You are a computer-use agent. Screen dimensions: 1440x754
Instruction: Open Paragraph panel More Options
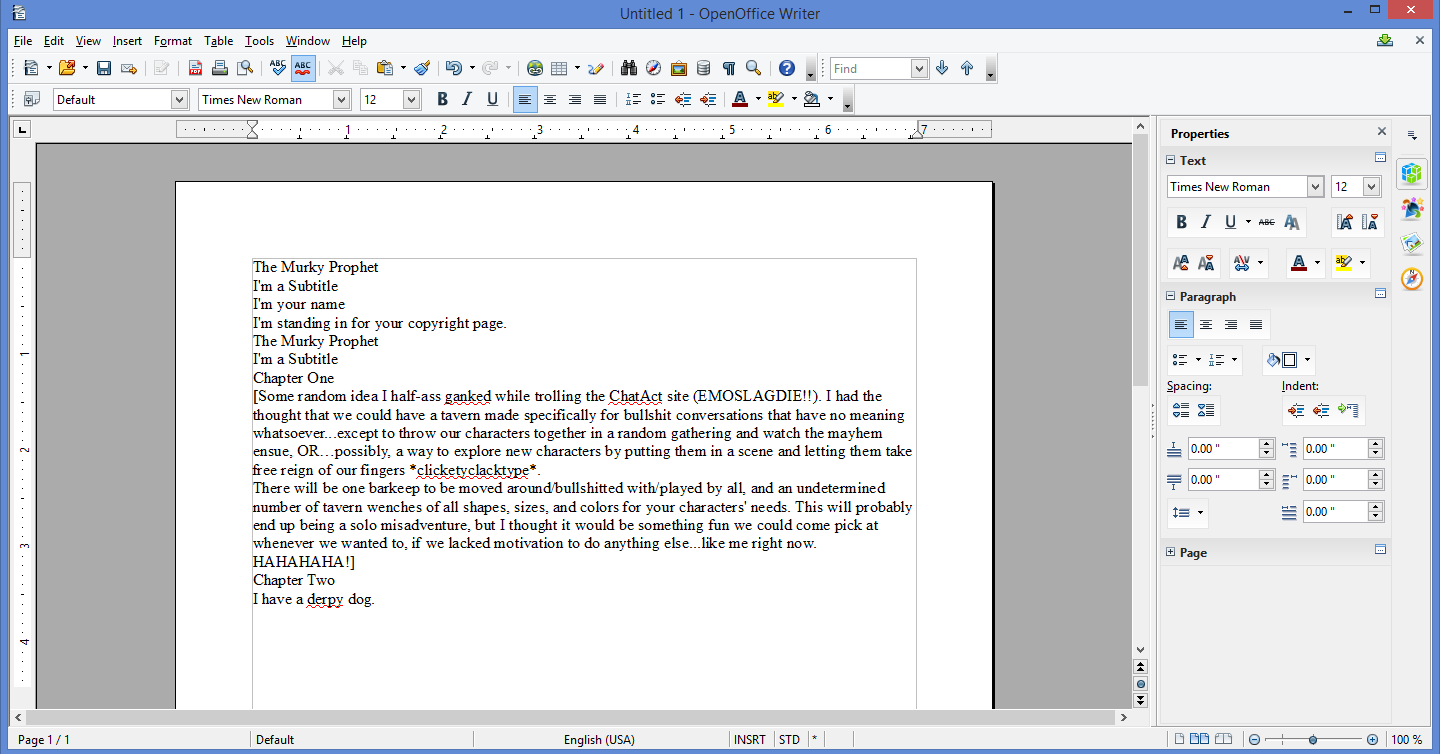click(1380, 294)
